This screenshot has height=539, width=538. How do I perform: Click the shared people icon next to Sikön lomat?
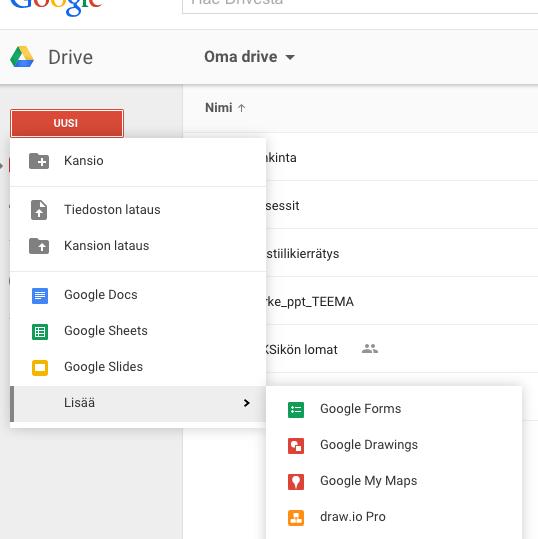(370, 349)
